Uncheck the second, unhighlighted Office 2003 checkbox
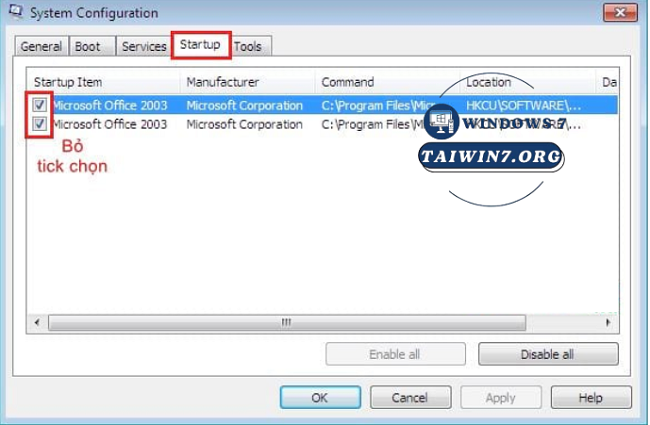This screenshot has width=650, height=425. click(x=40, y=124)
